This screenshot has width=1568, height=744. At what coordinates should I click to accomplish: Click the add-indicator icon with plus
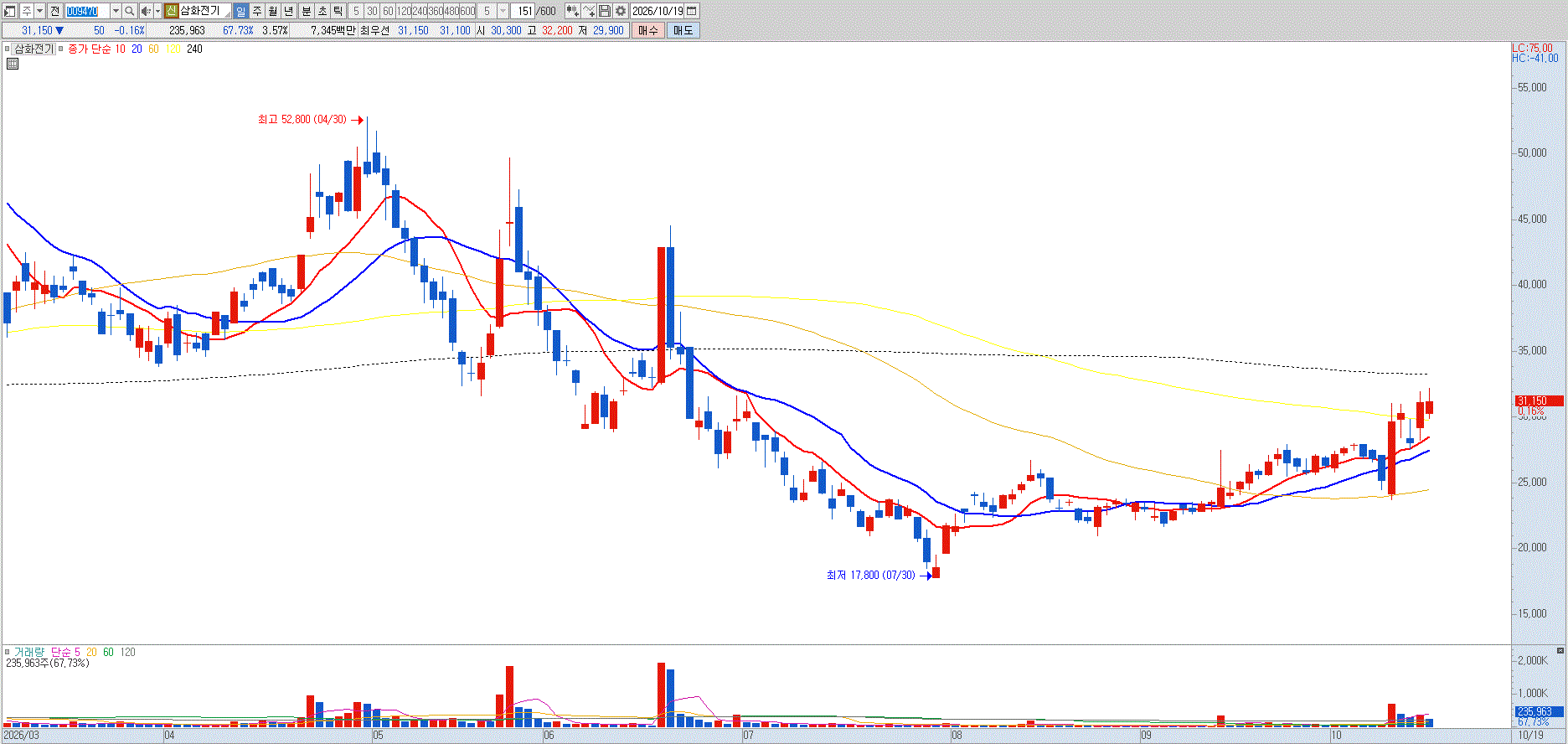pos(571,11)
